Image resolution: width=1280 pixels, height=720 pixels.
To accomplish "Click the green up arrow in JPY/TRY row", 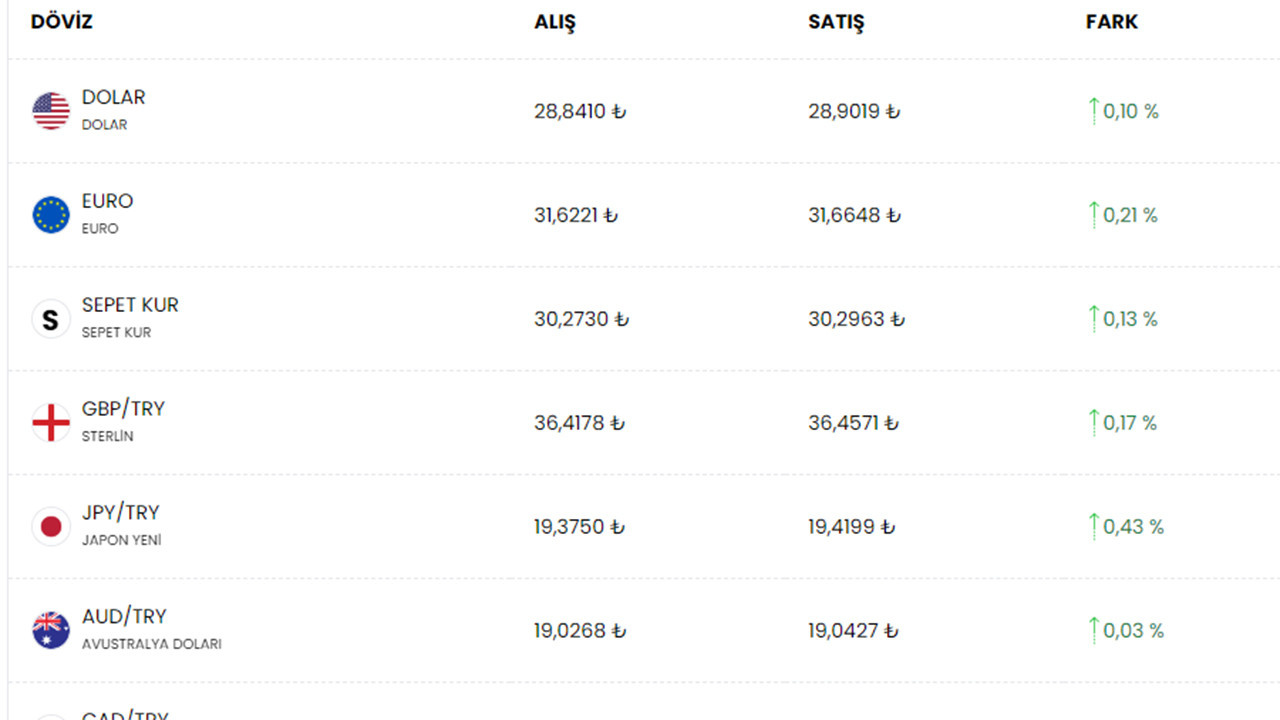I will click(x=1093, y=526).
